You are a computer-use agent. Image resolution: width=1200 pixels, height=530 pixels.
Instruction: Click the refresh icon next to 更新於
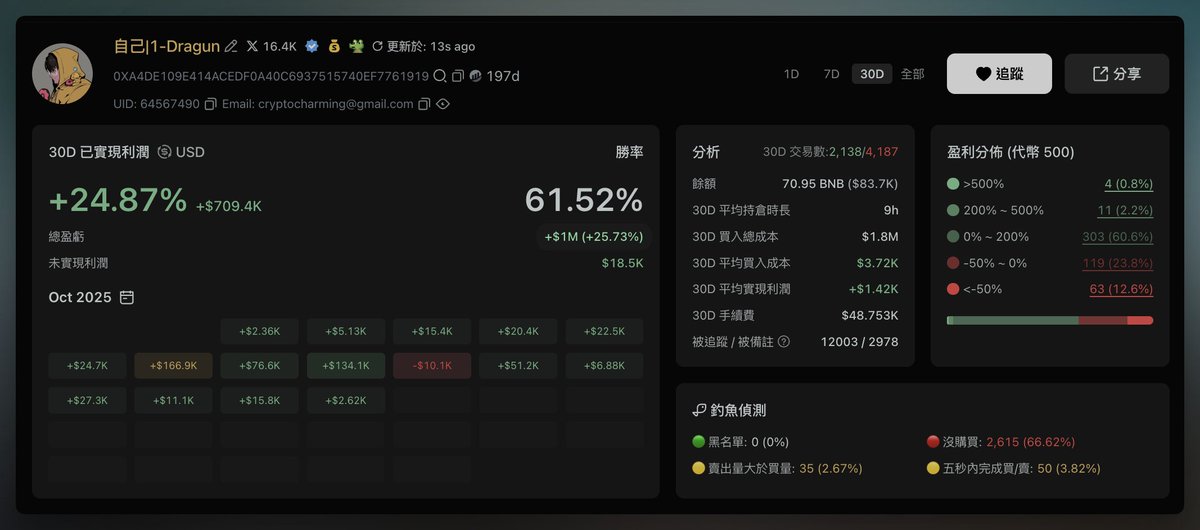tap(377, 47)
